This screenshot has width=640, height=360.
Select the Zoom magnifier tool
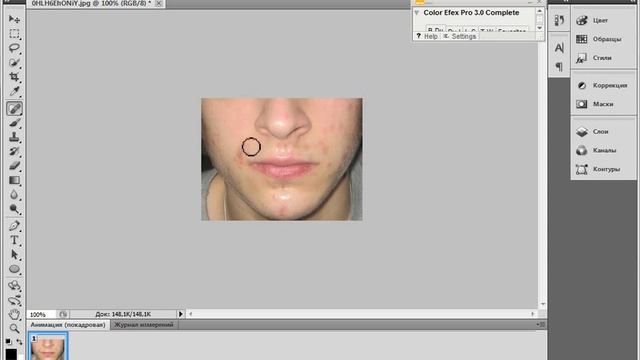point(14,329)
